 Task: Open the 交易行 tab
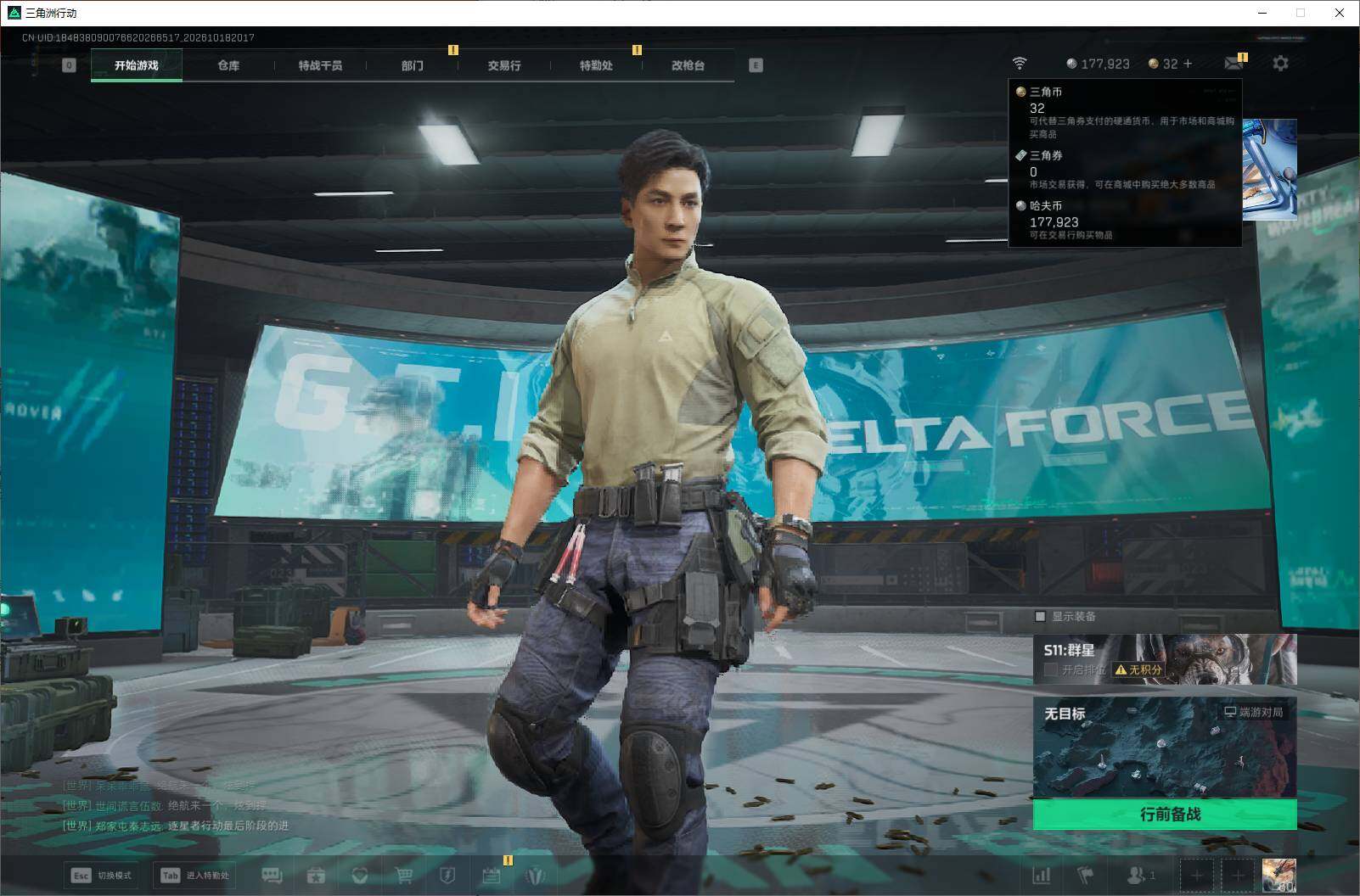coord(504,65)
